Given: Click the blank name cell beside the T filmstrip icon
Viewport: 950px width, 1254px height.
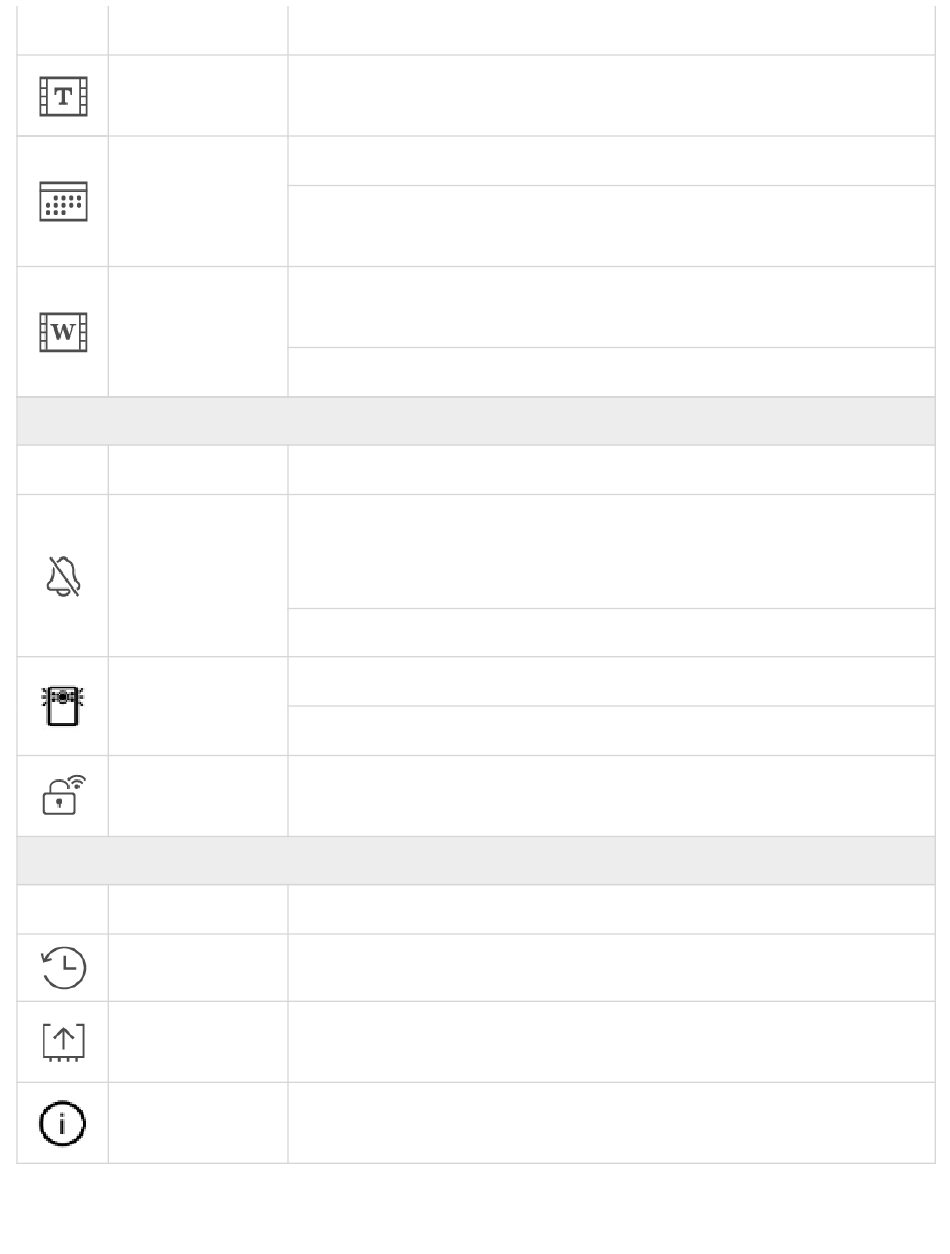Looking at the screenshot, I should [x=198, y=96].
